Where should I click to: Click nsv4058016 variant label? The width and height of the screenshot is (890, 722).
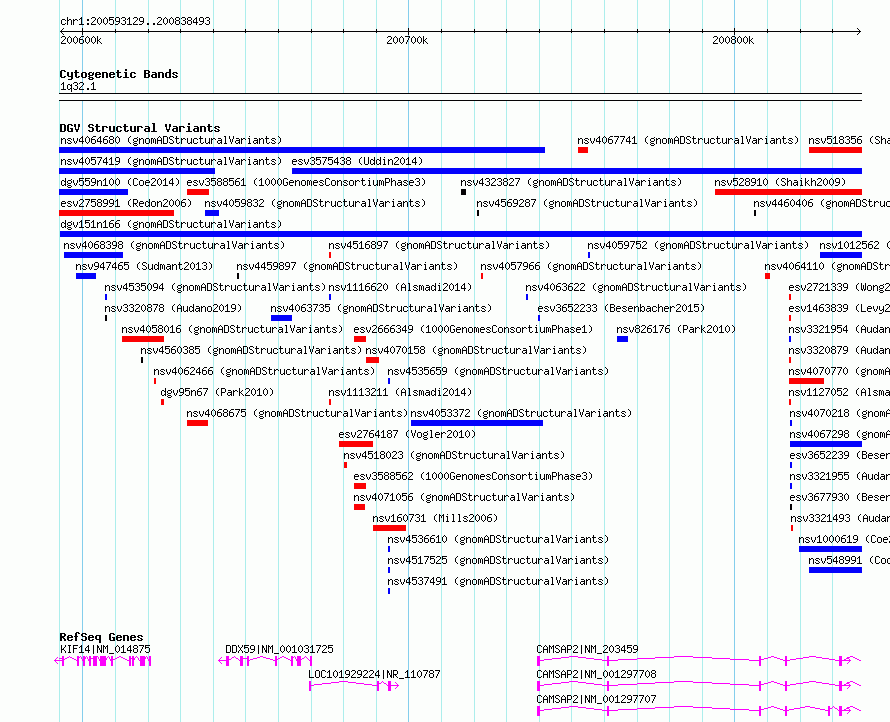(232, 329)
